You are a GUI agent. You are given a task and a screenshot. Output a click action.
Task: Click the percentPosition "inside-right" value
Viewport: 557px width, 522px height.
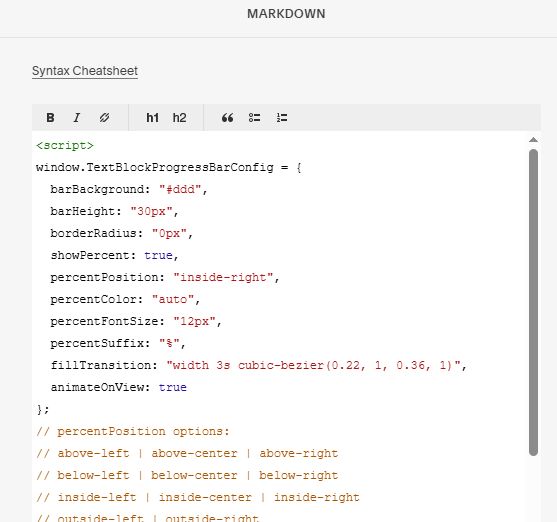[223, 278]
